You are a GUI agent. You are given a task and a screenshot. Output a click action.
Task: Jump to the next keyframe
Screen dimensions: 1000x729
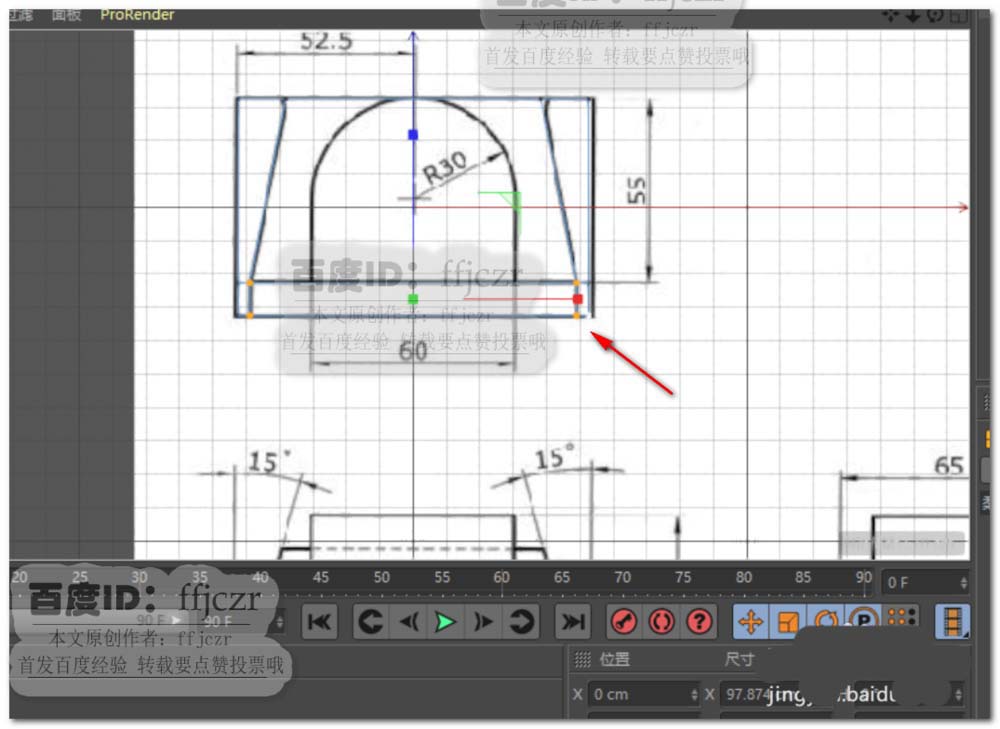pyautogui.click(x=520, y=621)
